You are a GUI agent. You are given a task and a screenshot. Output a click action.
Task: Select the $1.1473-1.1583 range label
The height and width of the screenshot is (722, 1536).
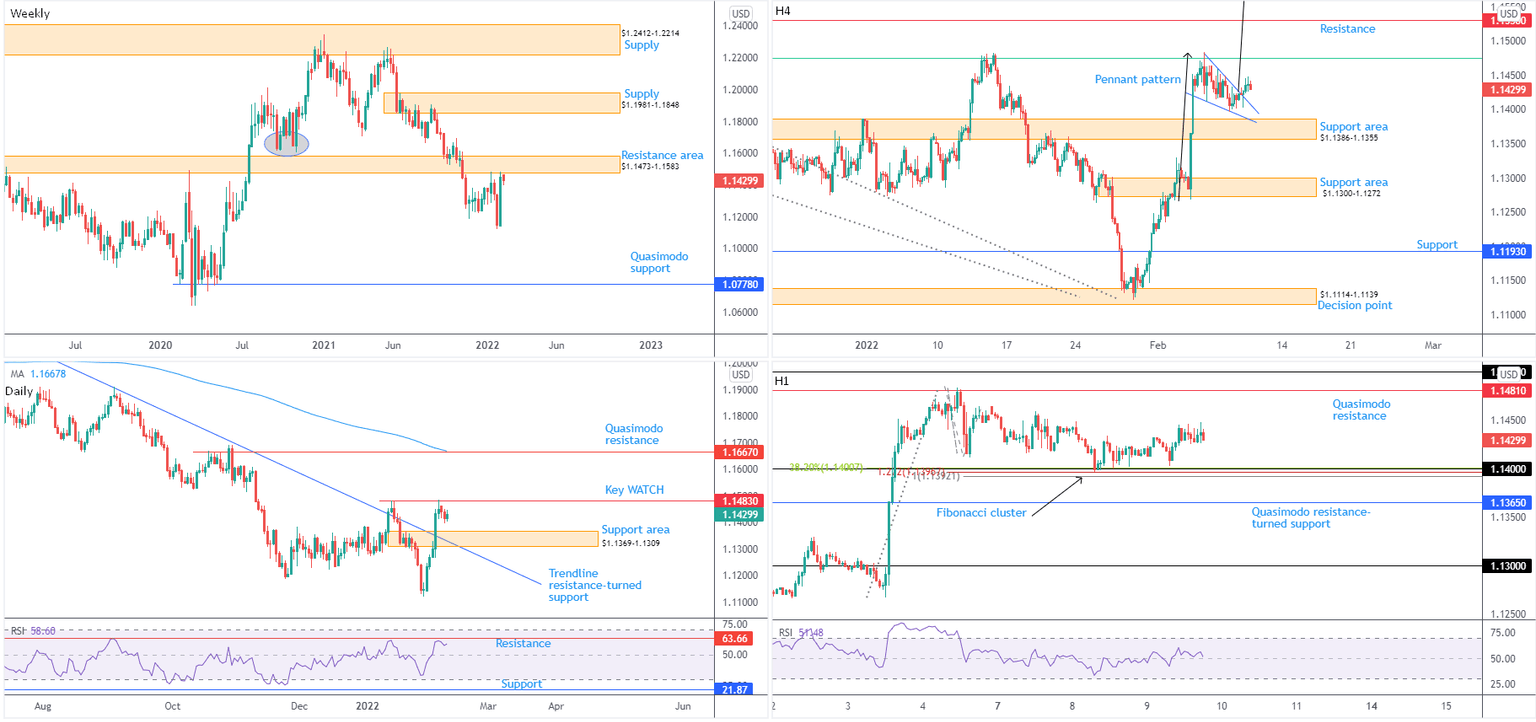click(x=650, y=167)
